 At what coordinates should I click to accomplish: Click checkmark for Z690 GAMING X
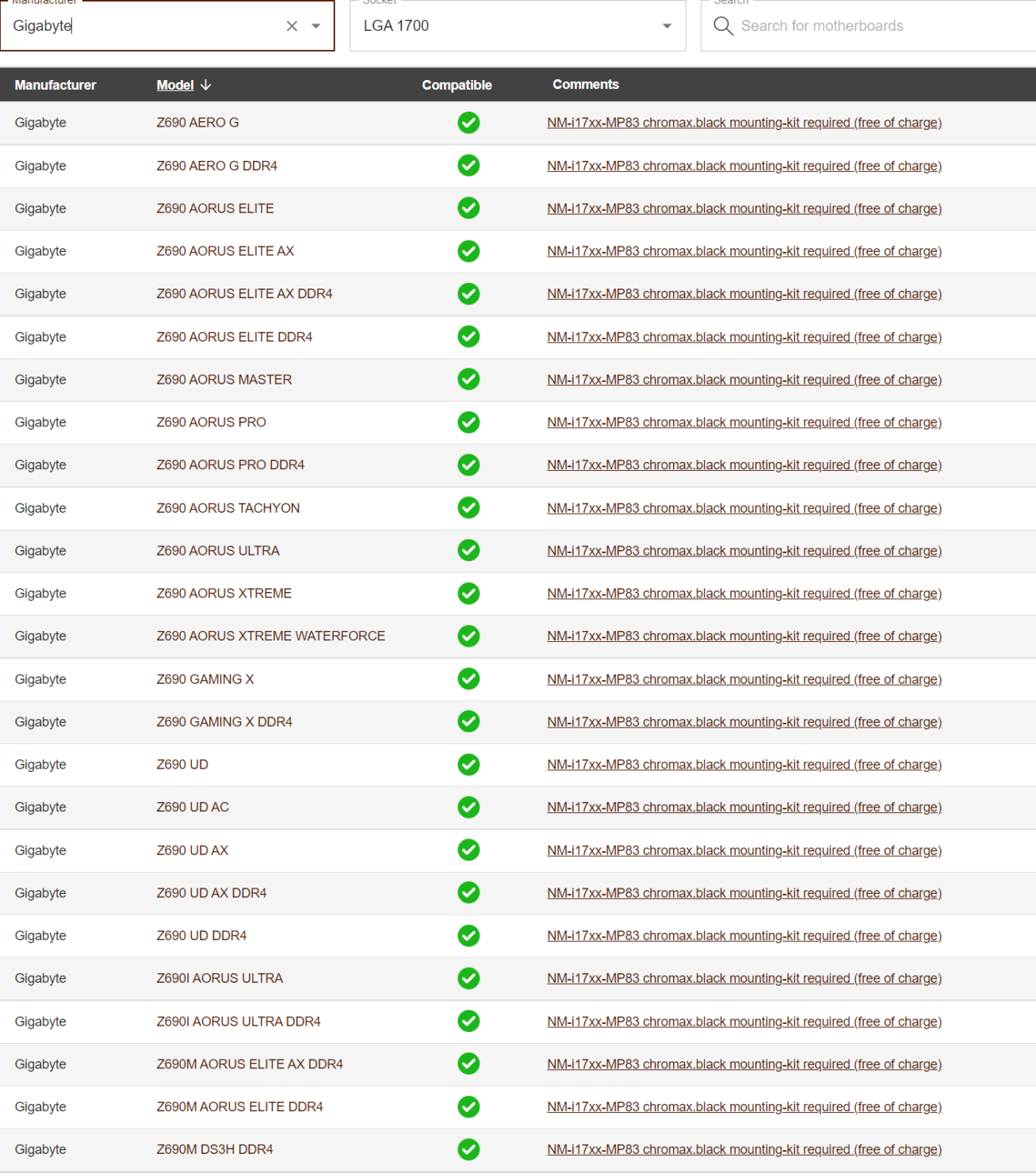click(x=468, y=679)
